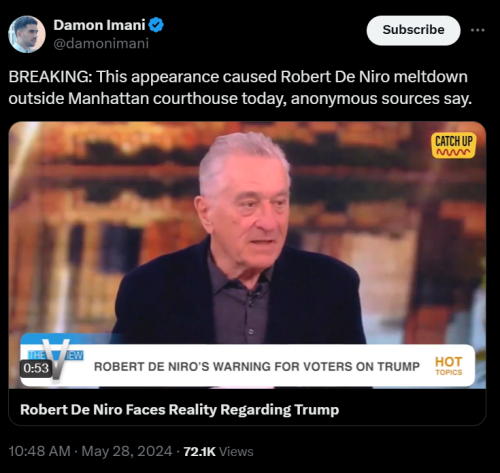Viewport: 500px width, 473px height.
Task: Play the Robert De Niro video
Action: pyautogui.click(x=247, y=255)
